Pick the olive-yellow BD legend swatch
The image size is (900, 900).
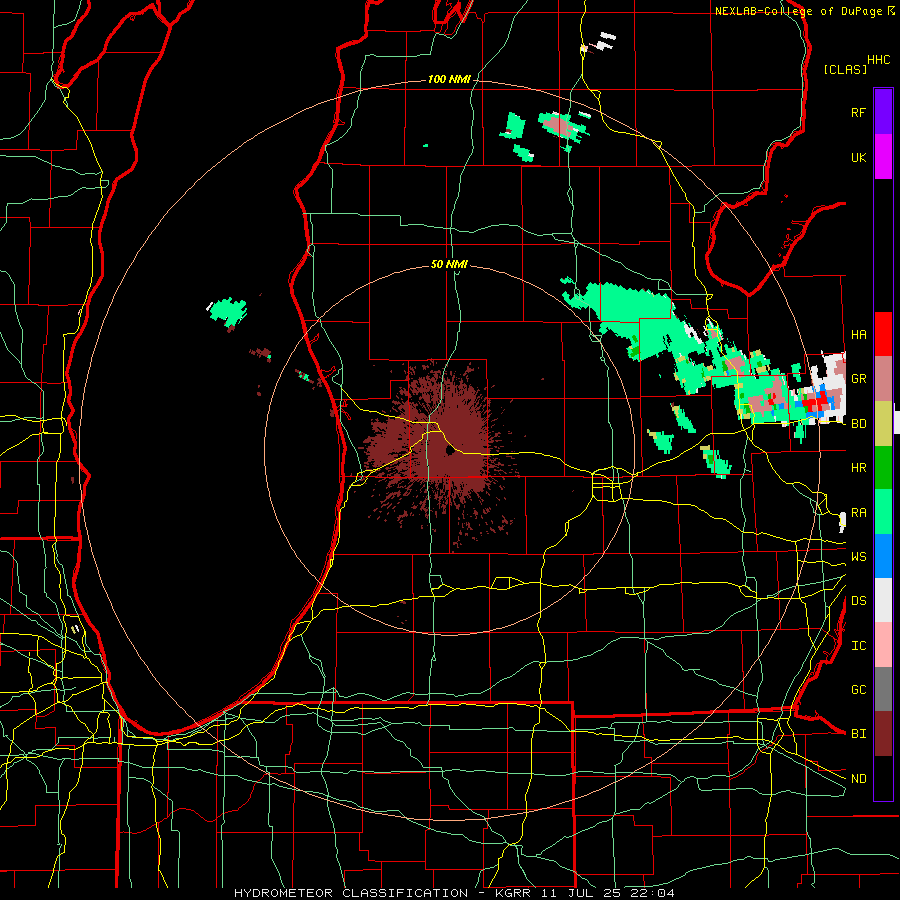[883, 424]
